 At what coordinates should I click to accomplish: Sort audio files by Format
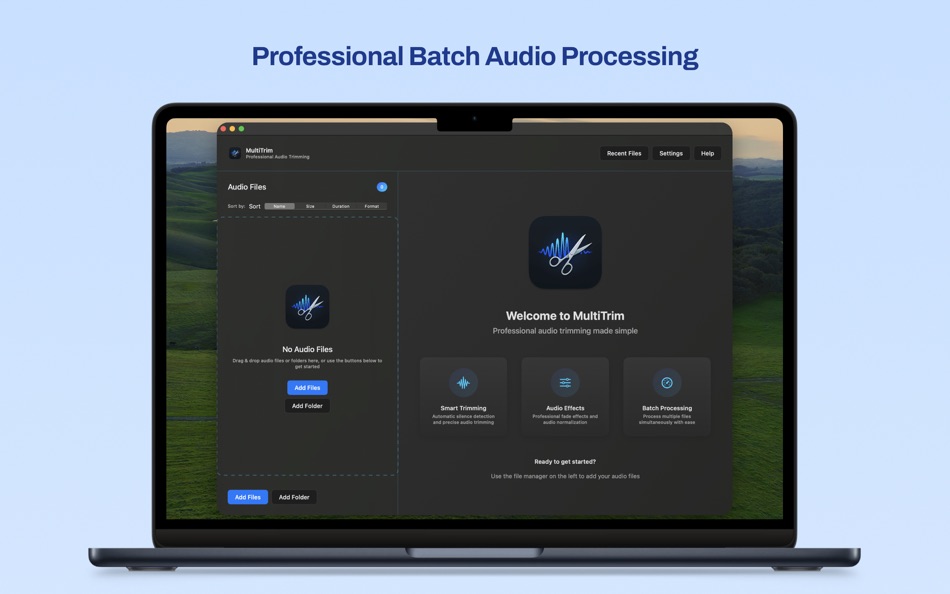(371, 205)
